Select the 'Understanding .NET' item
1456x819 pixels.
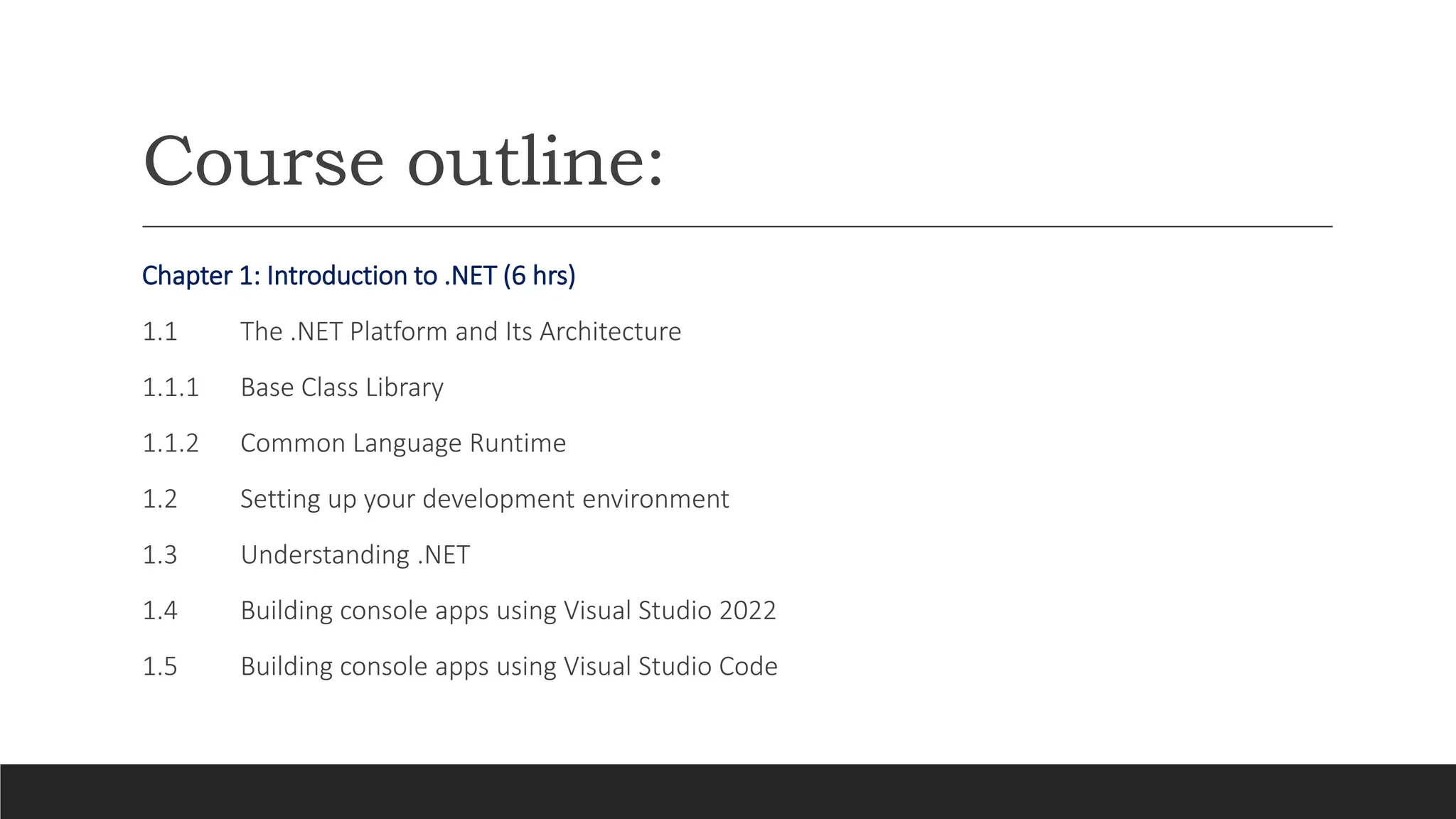(355, 555)
